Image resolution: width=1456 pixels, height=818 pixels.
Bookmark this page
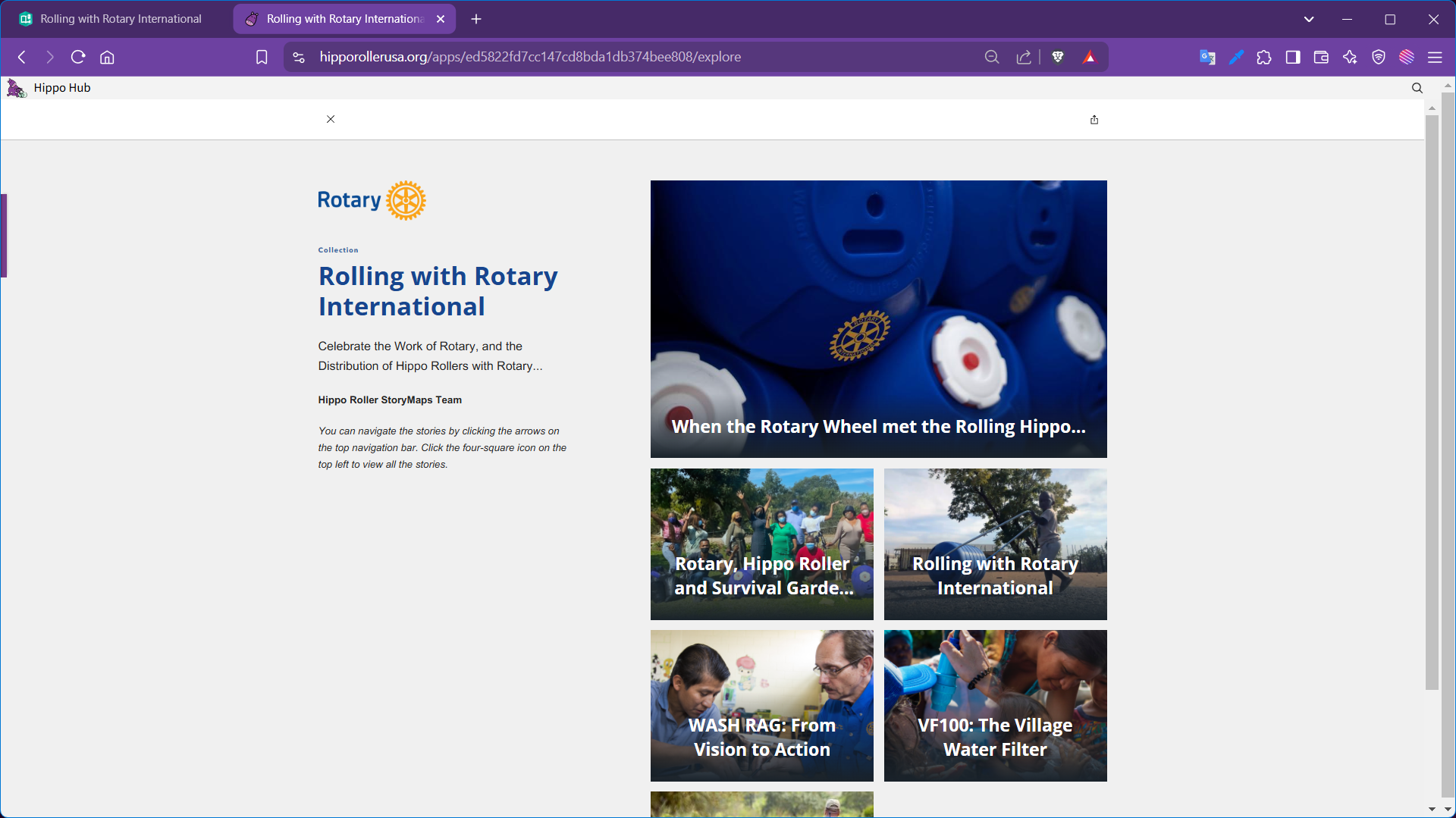click(262, 57)
